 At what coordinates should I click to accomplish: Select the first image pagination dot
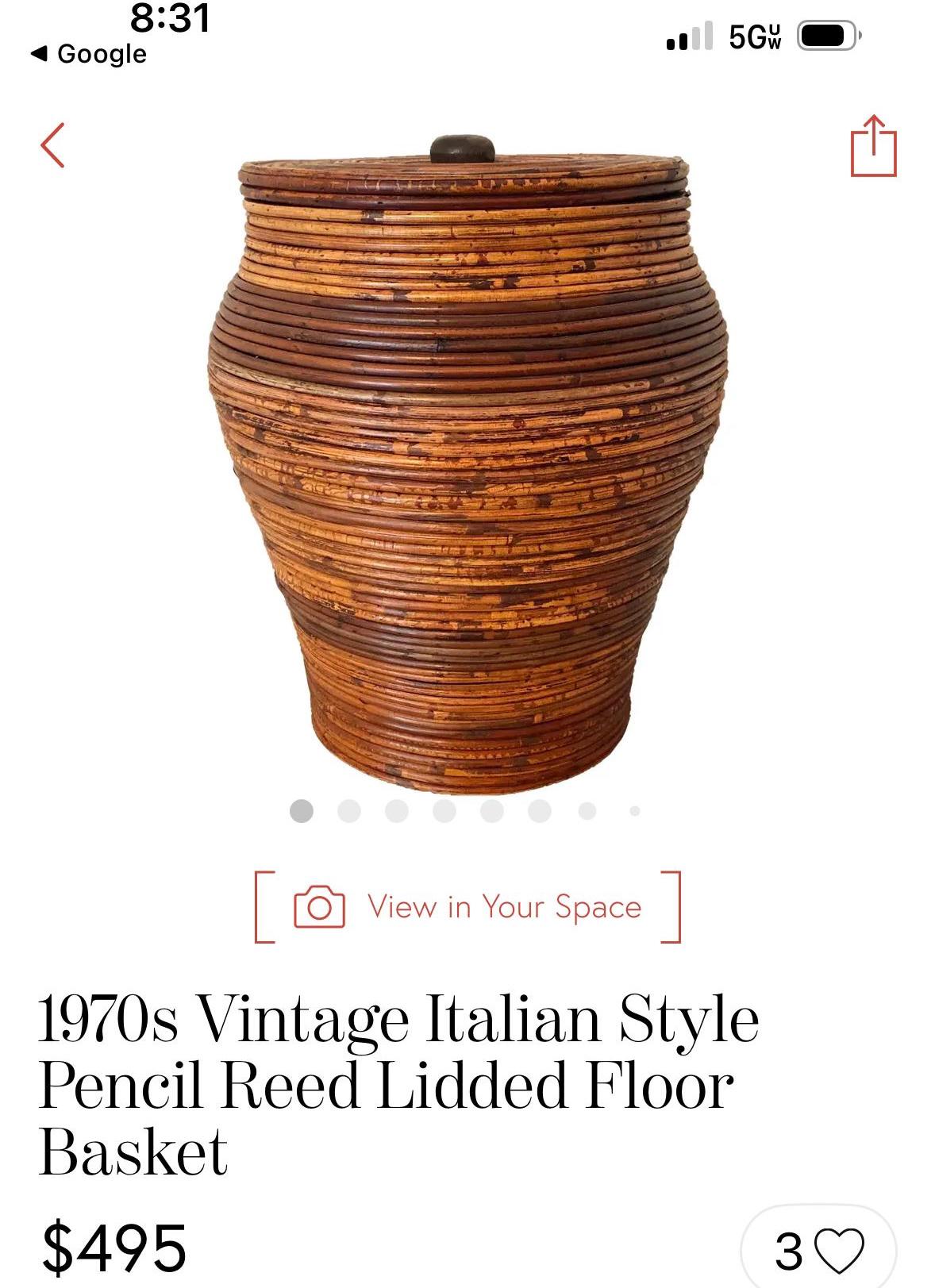[x=302, y=811]
